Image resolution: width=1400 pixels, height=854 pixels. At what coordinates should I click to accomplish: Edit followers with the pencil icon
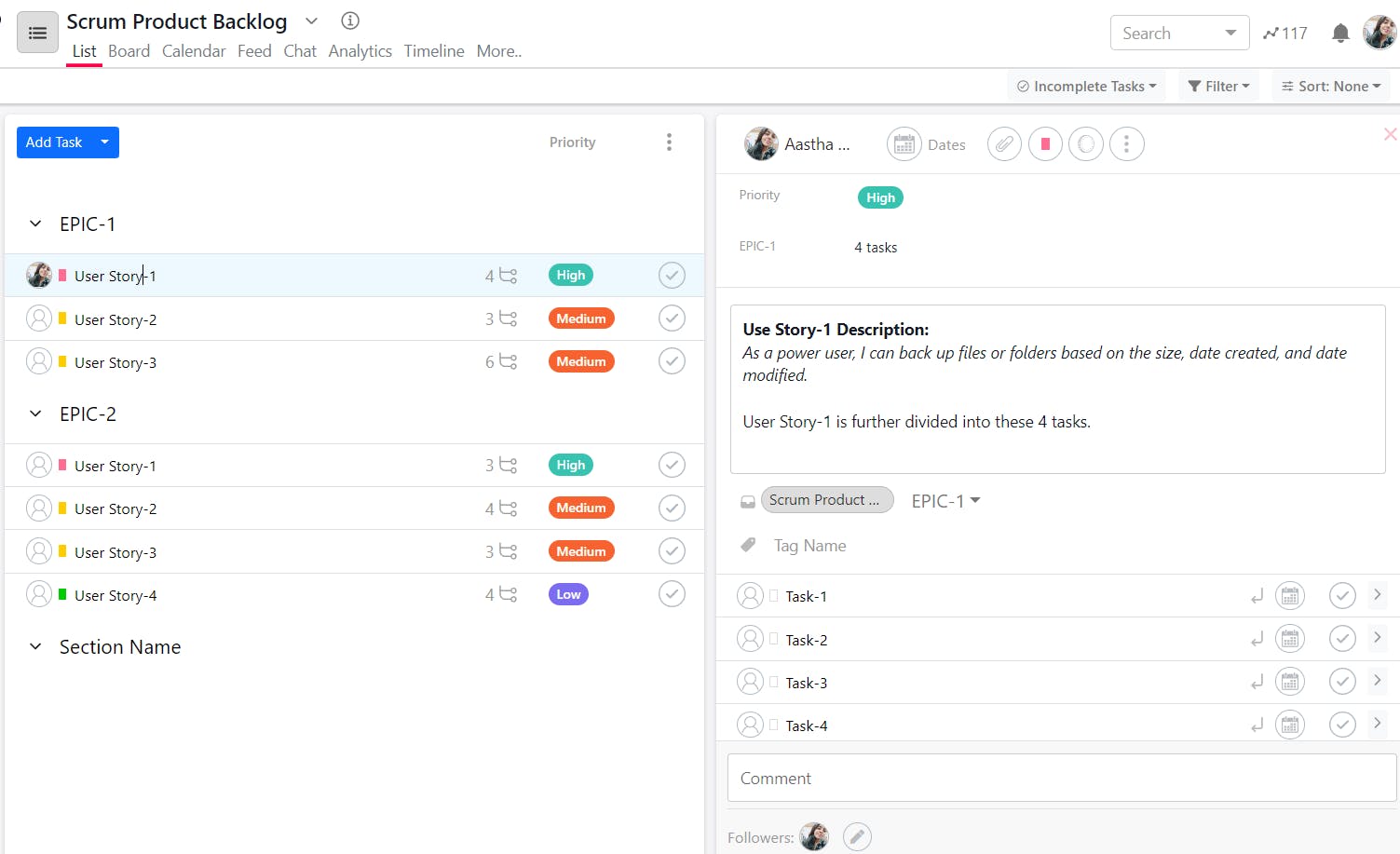point(857,837)
